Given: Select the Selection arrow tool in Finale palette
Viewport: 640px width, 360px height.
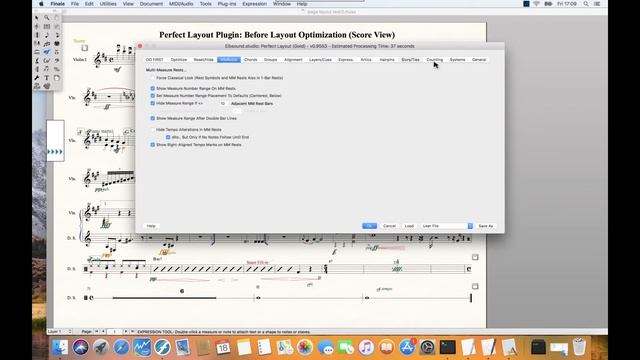Looking at the screenshot, I should tap(37, 18).
